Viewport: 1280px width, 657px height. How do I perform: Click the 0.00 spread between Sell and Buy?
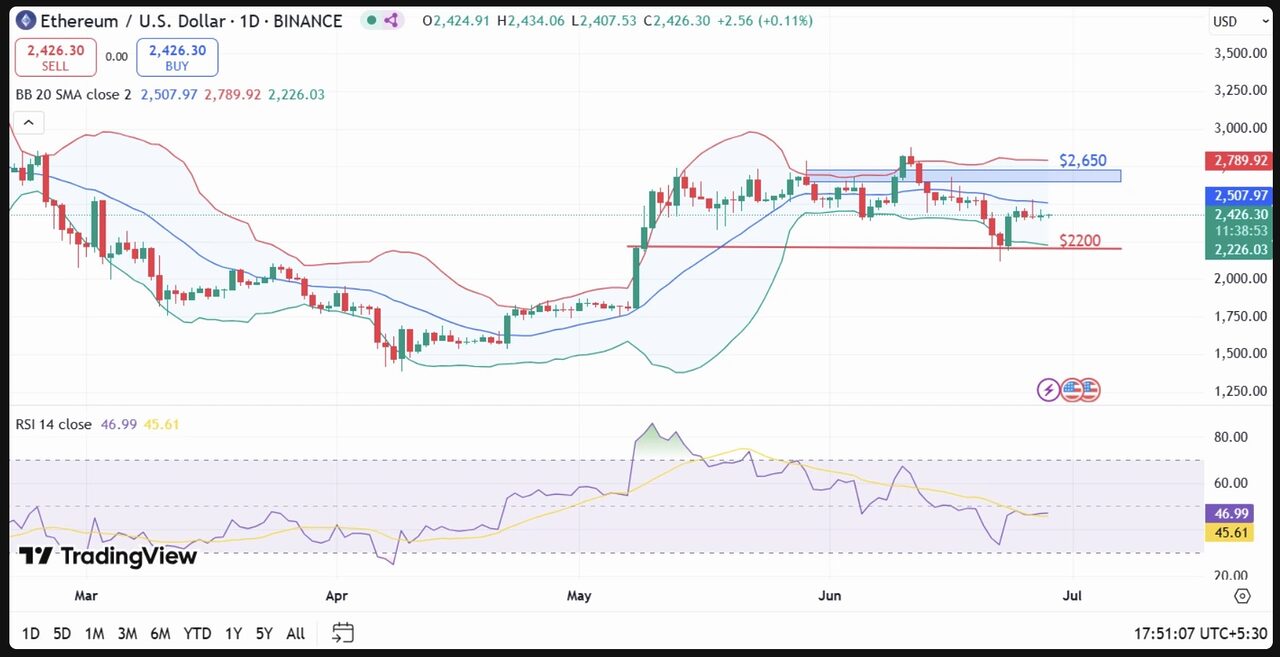pyautogui.click(x=117, y=57)
